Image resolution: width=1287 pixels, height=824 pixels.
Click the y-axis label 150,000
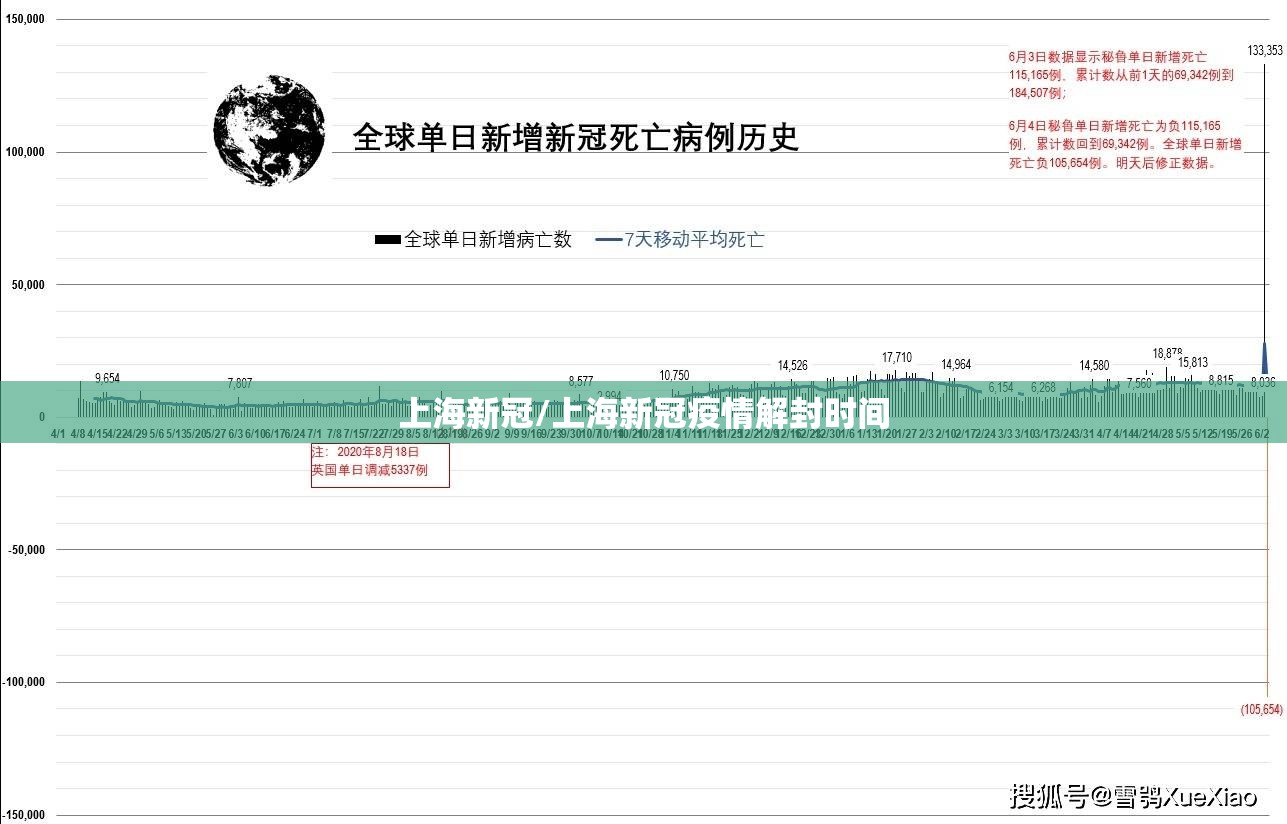point(25,20)
